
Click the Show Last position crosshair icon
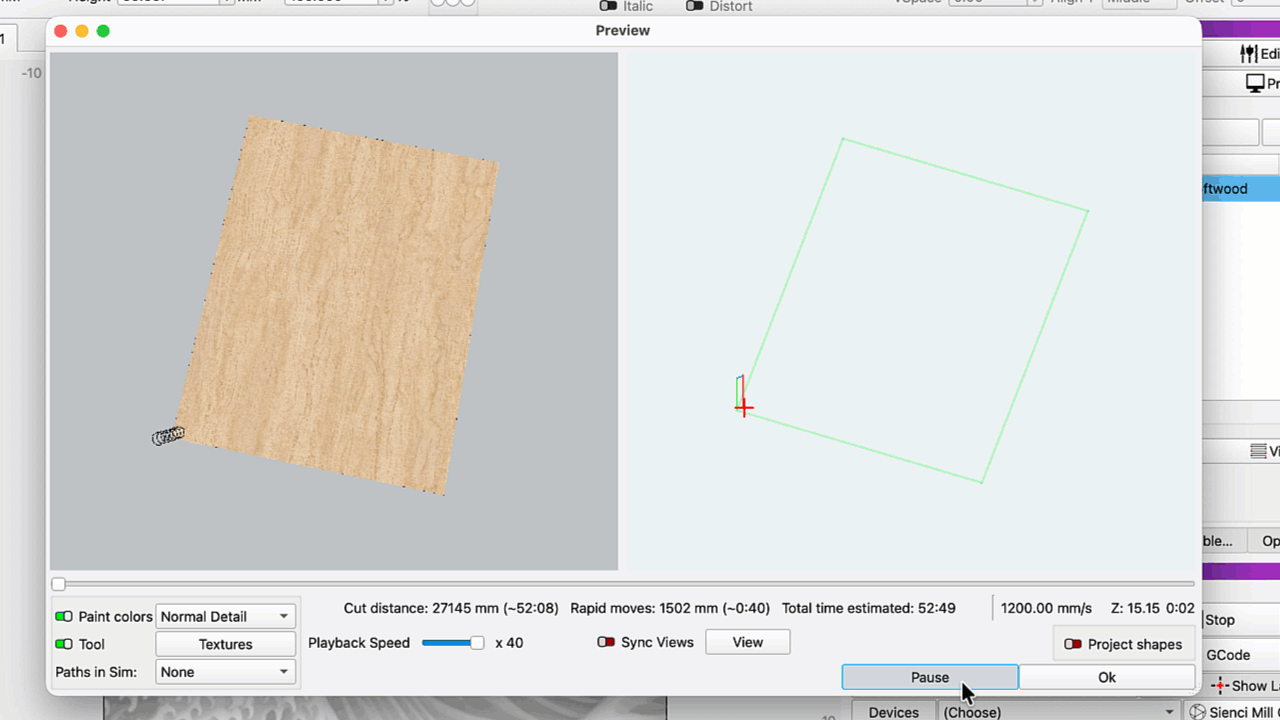(1220, 686)
